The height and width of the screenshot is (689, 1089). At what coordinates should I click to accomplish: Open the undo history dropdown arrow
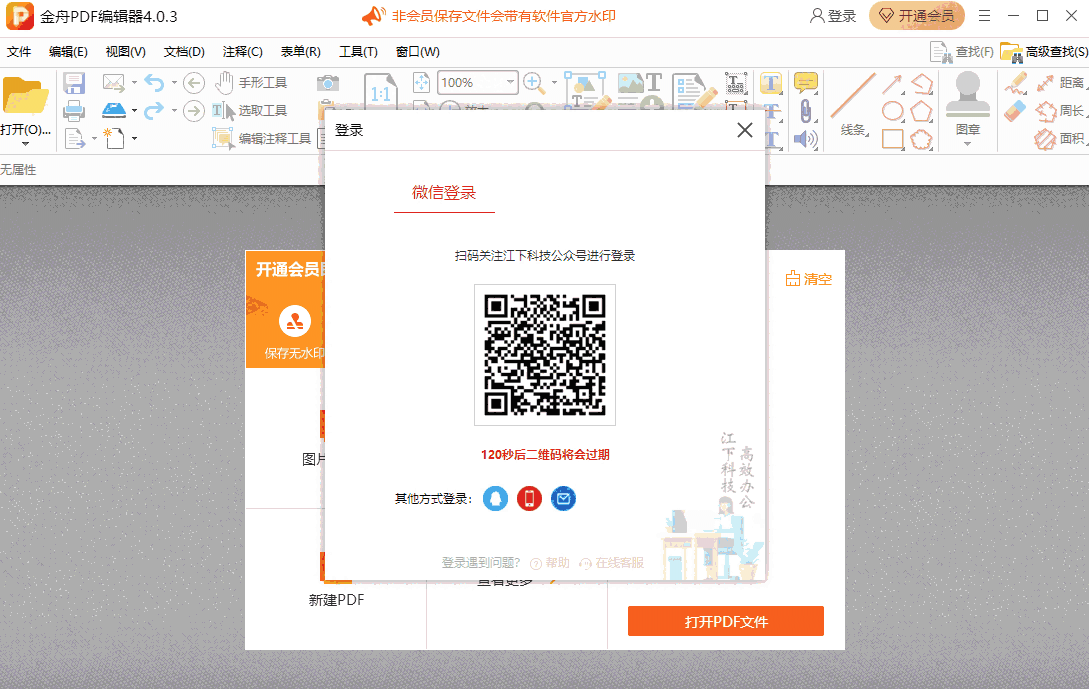[173, 83]
